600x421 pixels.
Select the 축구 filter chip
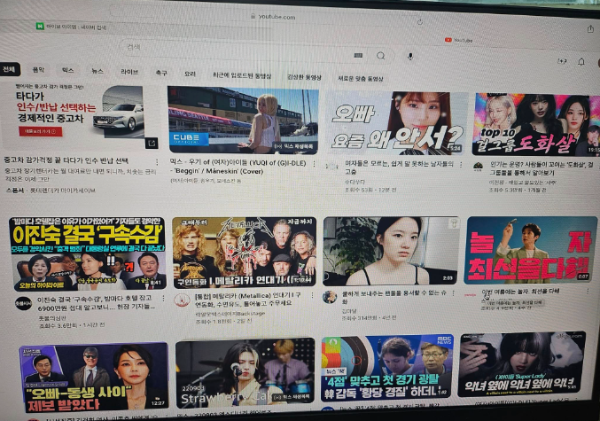(161, 73)
